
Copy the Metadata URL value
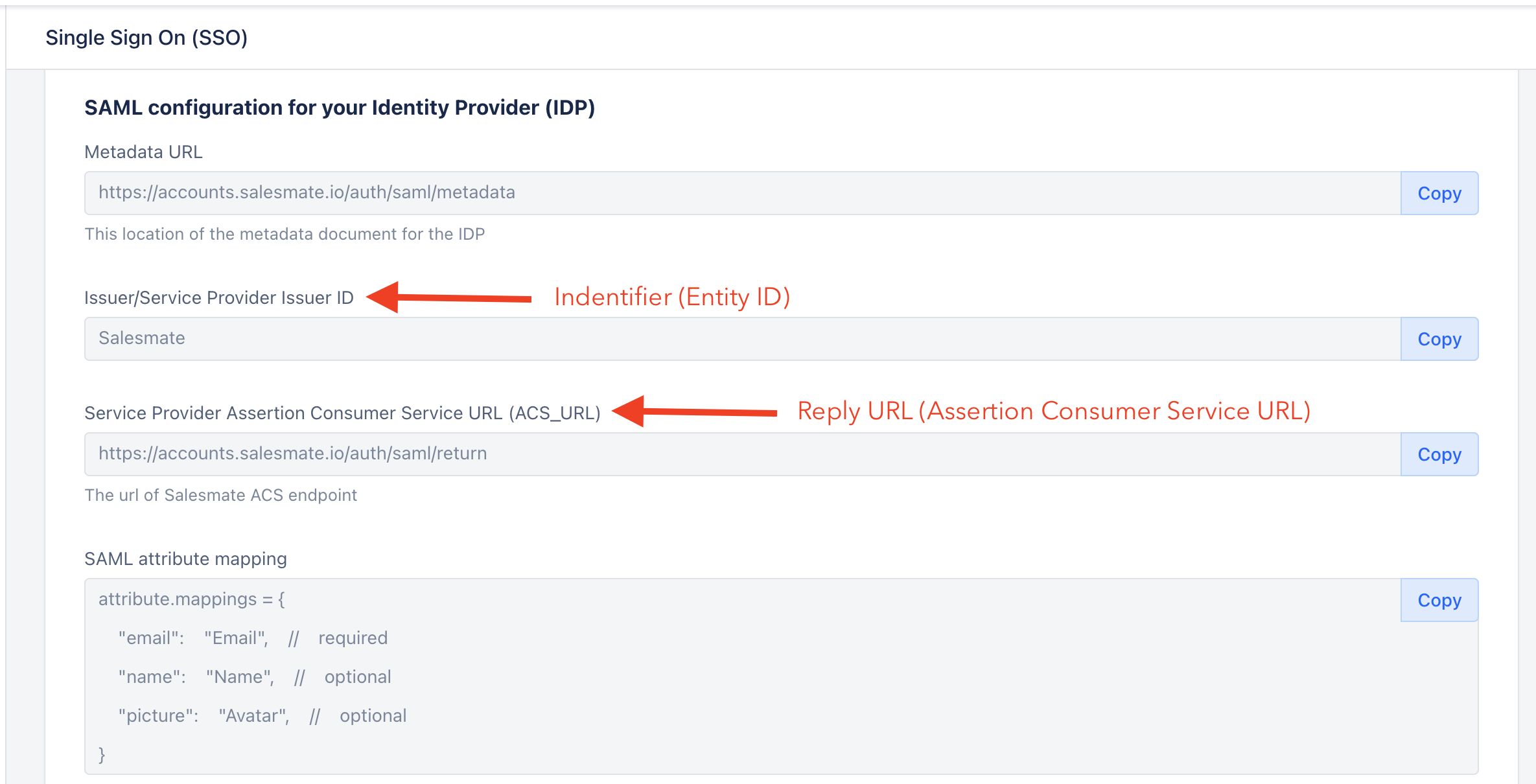(x=1439, y=193)
